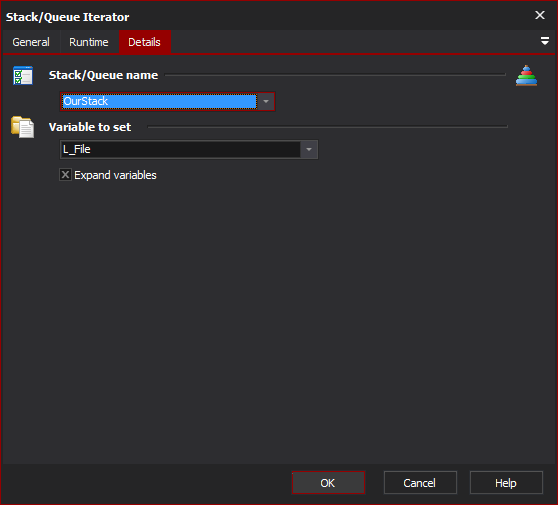Click the Stack/Queue Iterator title bar
This screenshot has width=558, height=505.
267,16
